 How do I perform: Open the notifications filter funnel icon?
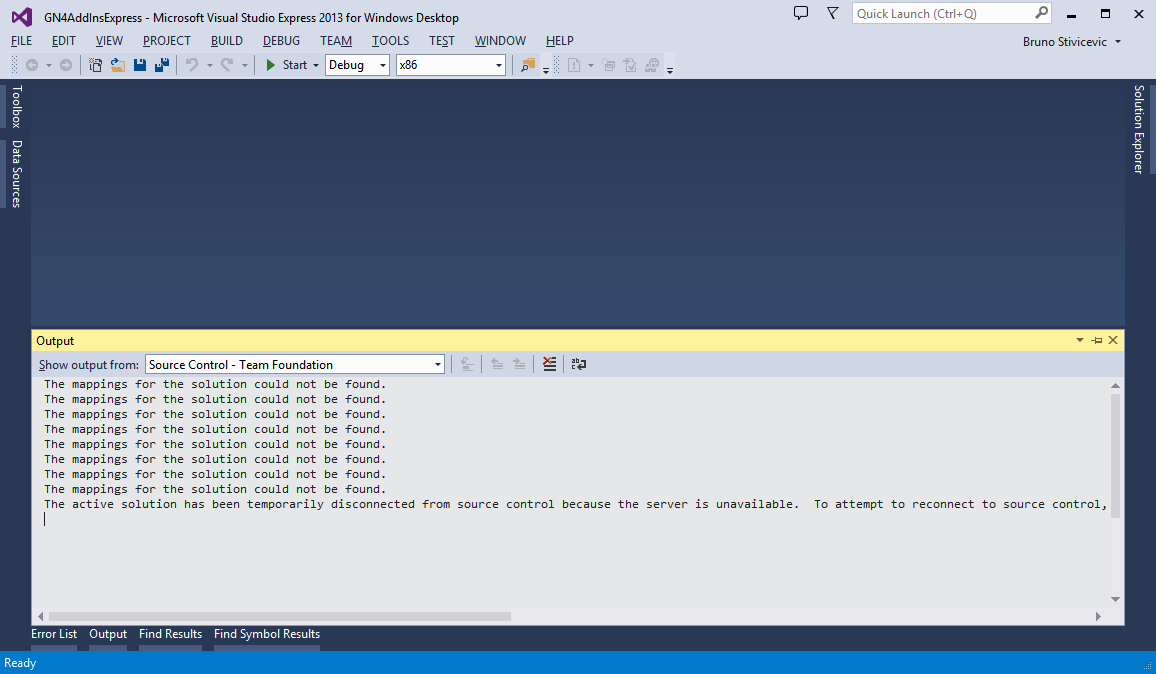coord(832,13)
